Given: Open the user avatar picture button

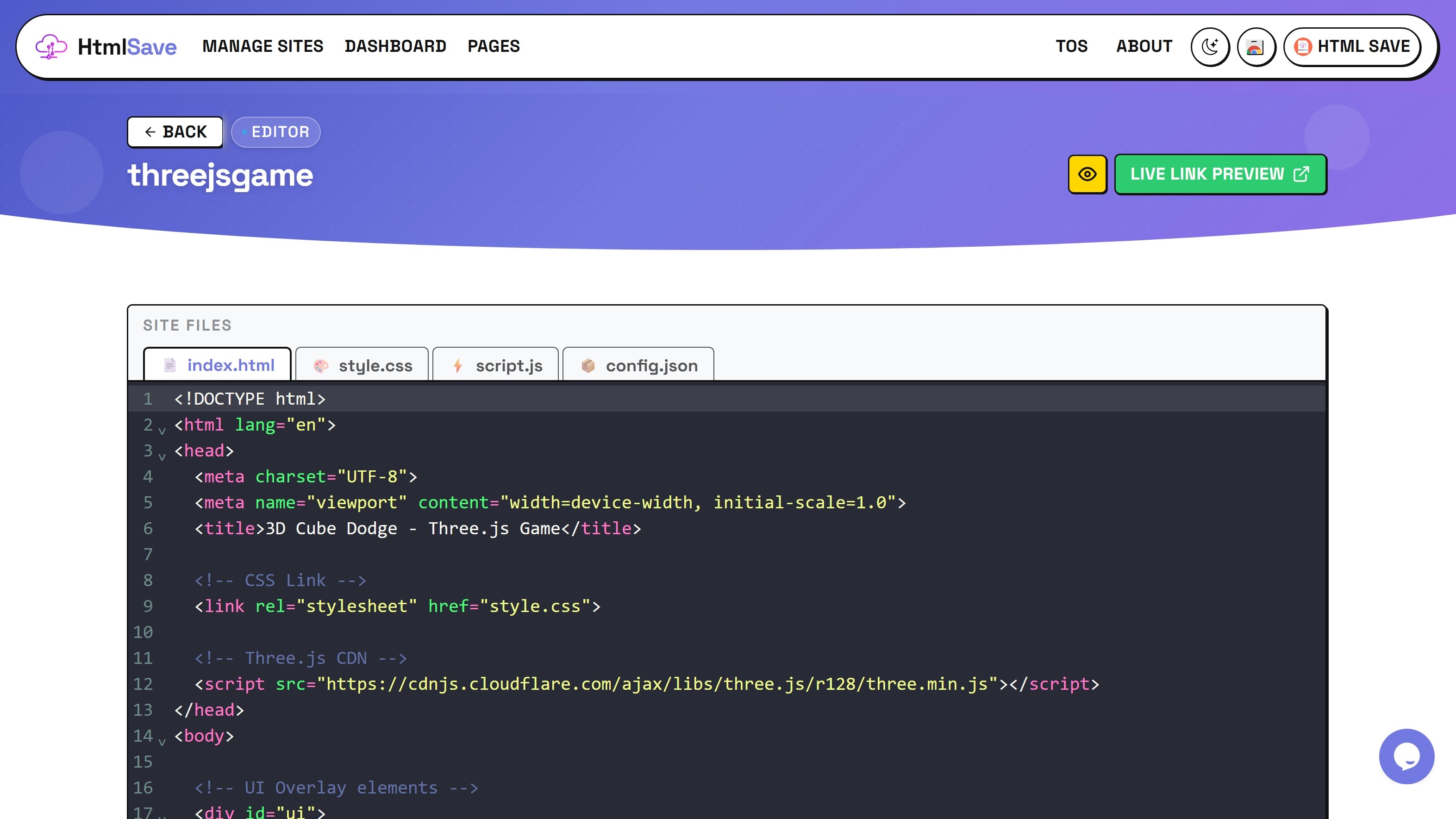Looking at the screenshot, I should tap(1256, 46).
